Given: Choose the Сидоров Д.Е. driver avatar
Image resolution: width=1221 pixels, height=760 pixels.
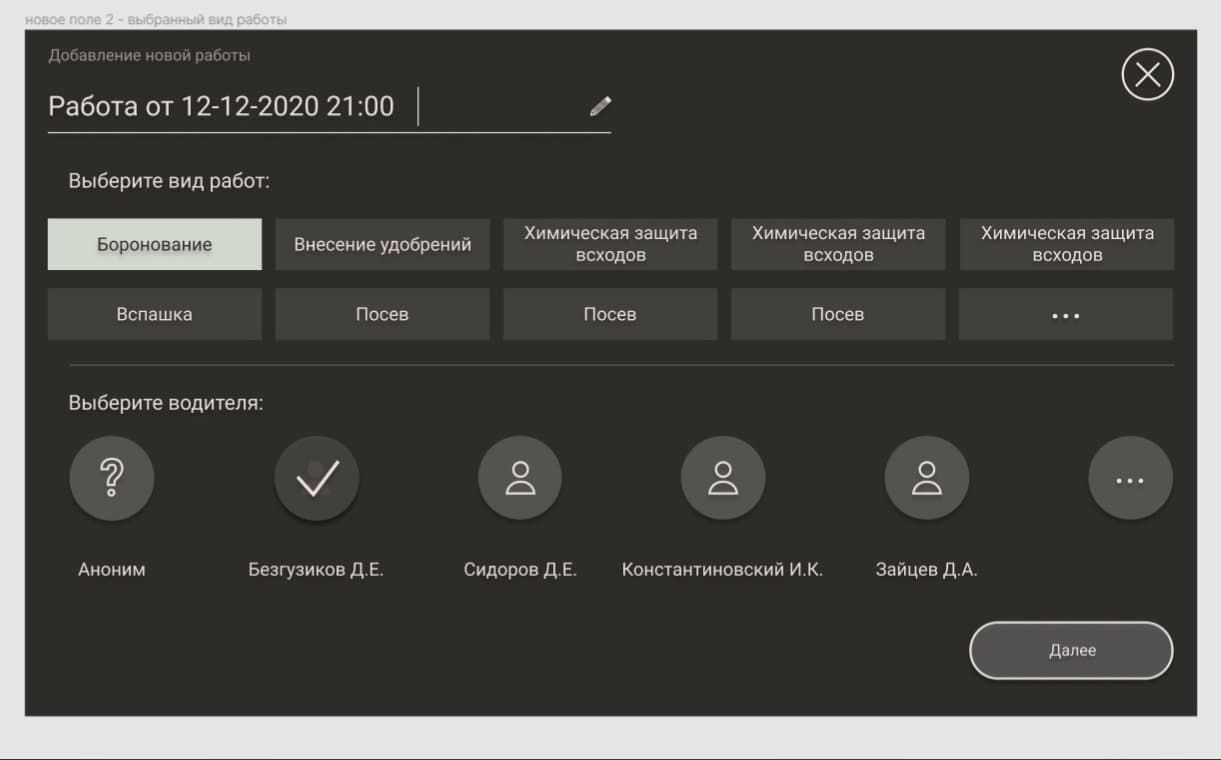Looking at the screenshot, I should click(x=520, y=479).
